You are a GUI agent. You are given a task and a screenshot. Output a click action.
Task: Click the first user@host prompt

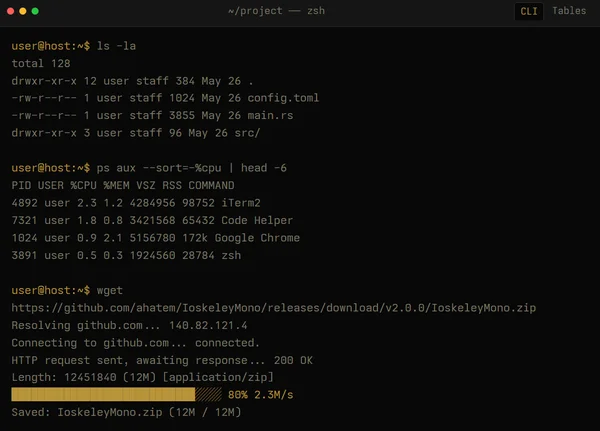[x=51, y=46]
